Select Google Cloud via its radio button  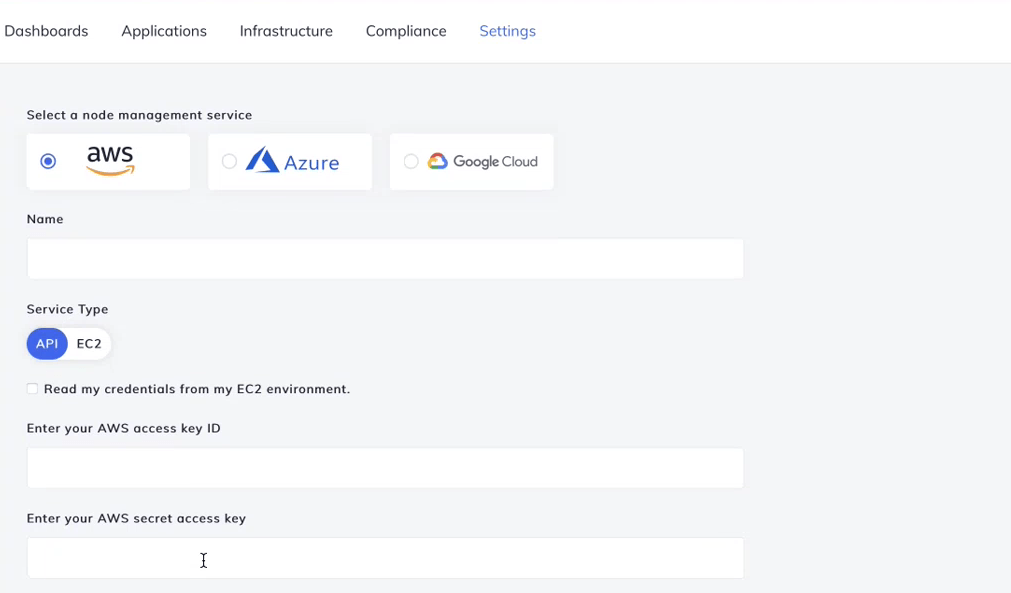point(410,161)
